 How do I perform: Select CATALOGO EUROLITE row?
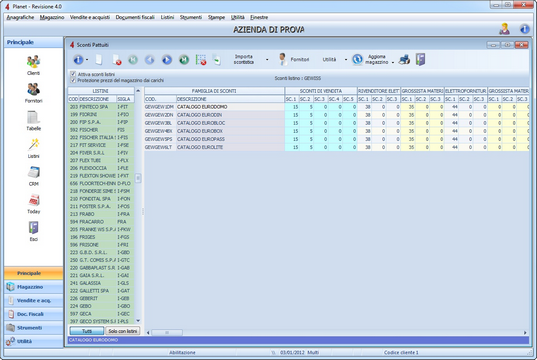(x=336, y=147)
